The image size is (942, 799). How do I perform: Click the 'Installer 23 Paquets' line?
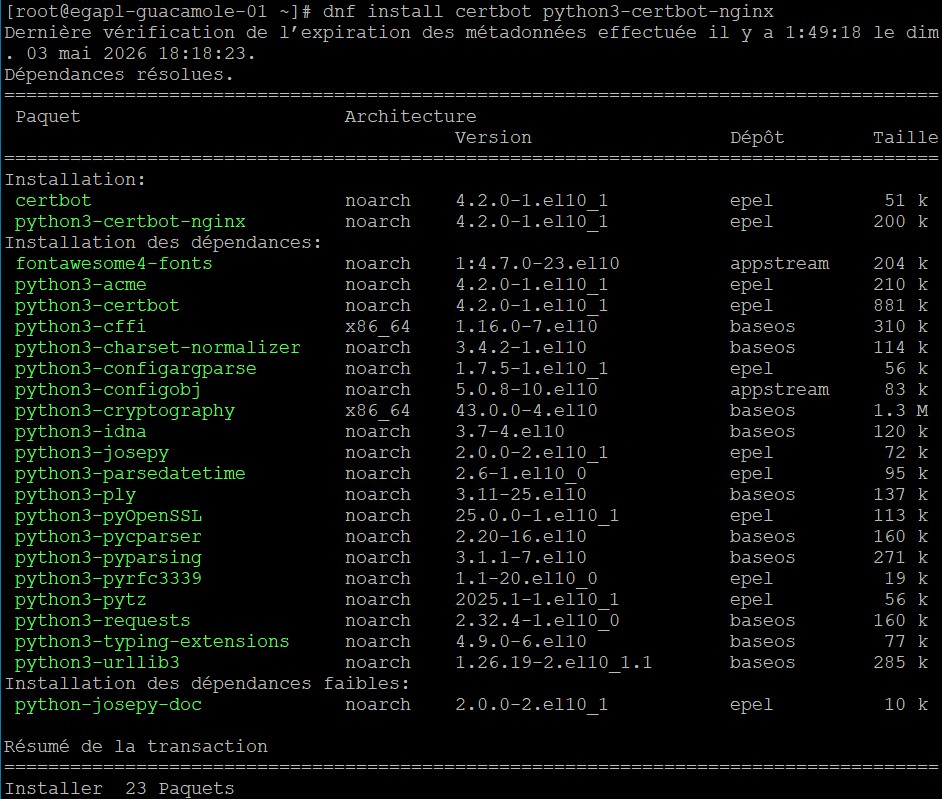point(120,789)
